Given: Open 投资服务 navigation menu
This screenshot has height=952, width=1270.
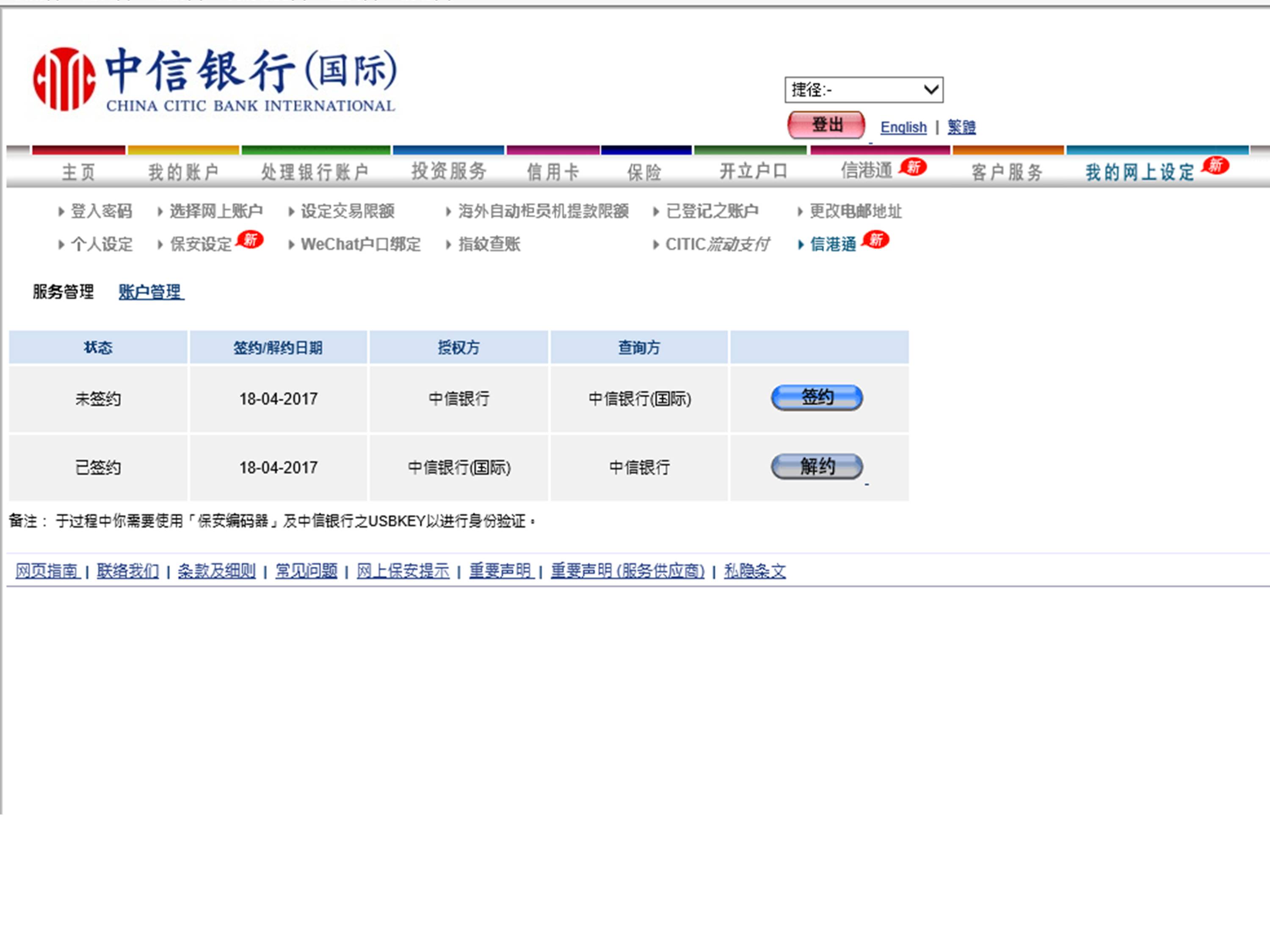Looking at the screenshot, I should tap(448, 171).
